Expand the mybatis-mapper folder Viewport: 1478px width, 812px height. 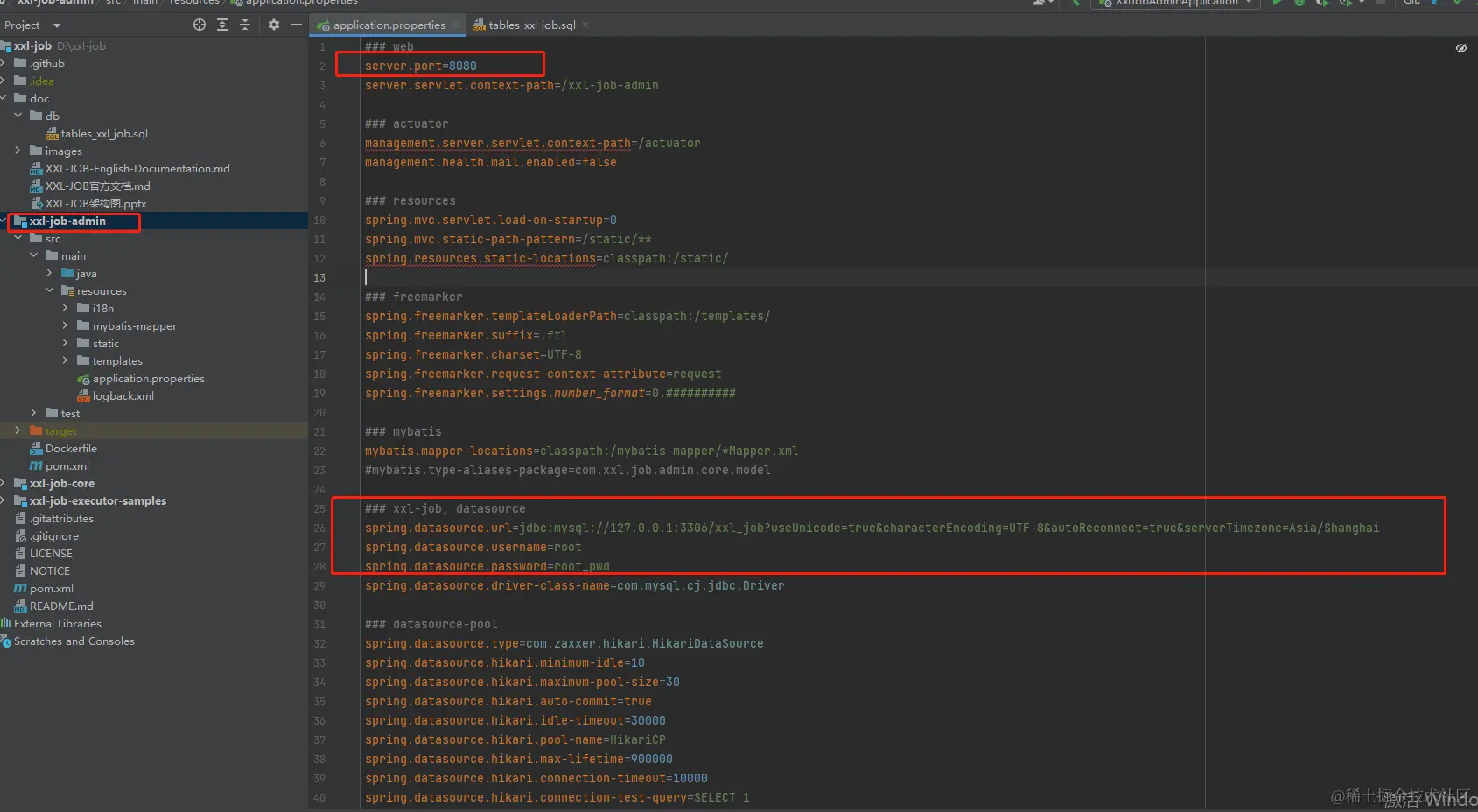point(66,325)
